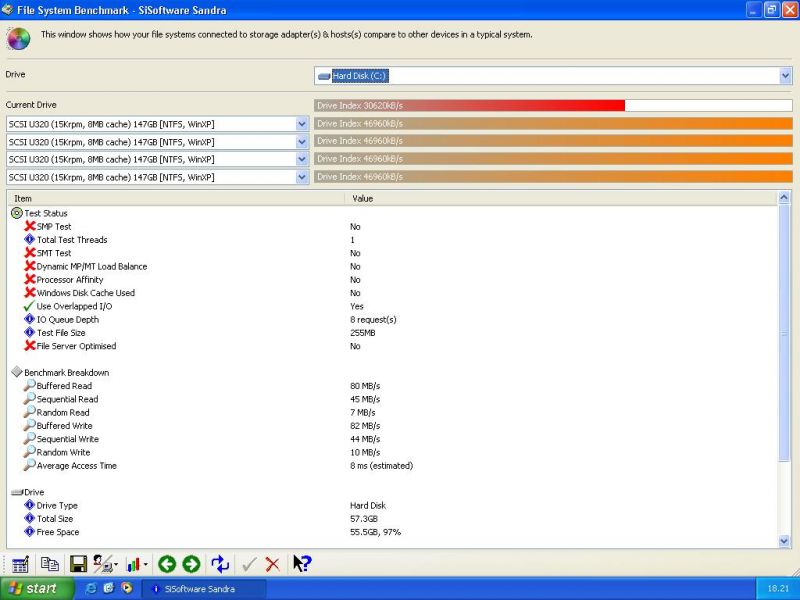Select the Sequential Read row
800x600 pixels.
(393, 399)
